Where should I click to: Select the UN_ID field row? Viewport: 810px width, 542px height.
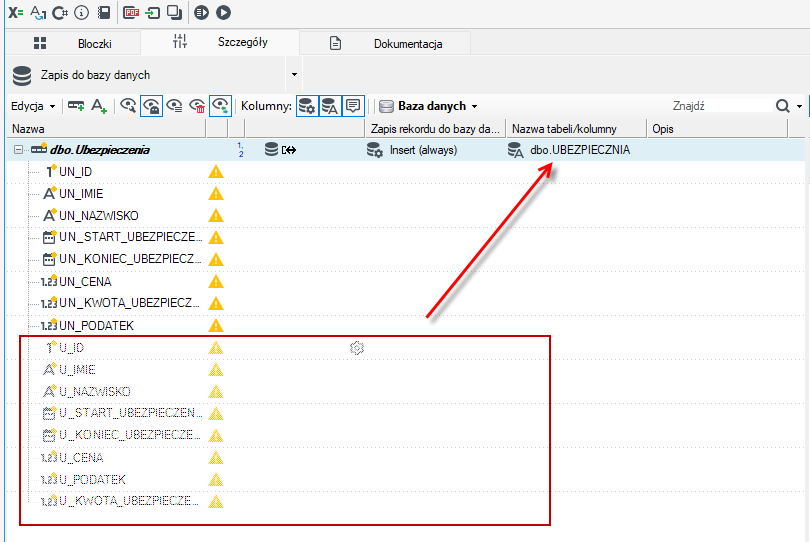tap(406, 172)
